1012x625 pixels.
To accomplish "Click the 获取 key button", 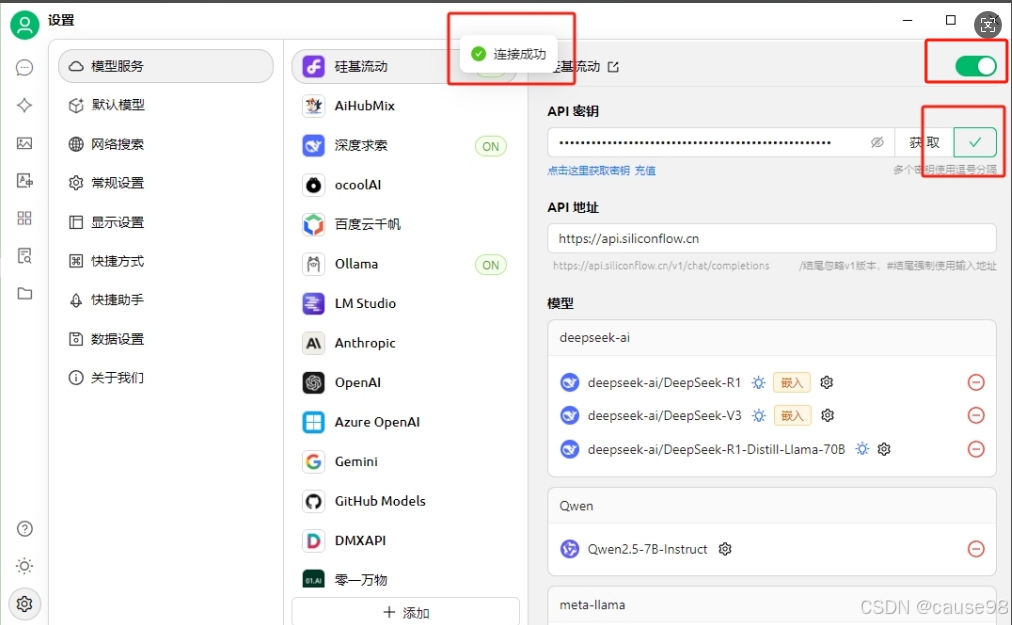I will tap(924, 142).
